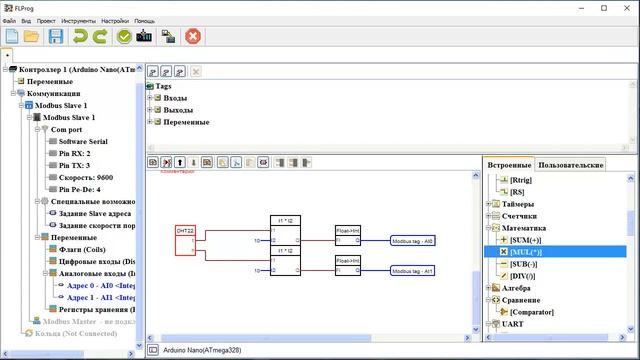The height and width of the screenshot is (360, 640).
Task: Select Software Serial in the project tree
Action: (83, 141)
